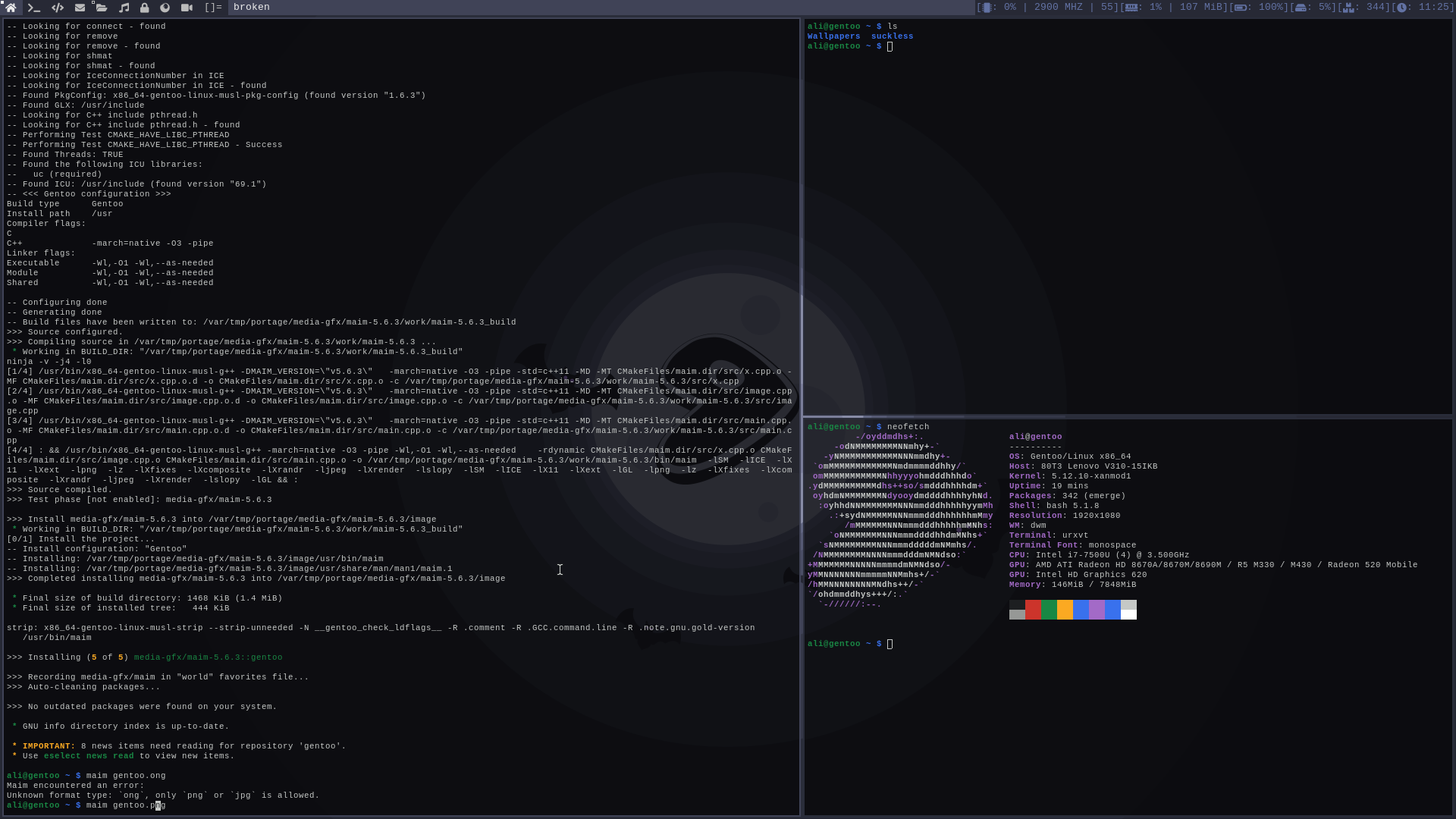Click the purple neofetch color block
This screenshot has width=1456, height=819.
pos(1097,610)
